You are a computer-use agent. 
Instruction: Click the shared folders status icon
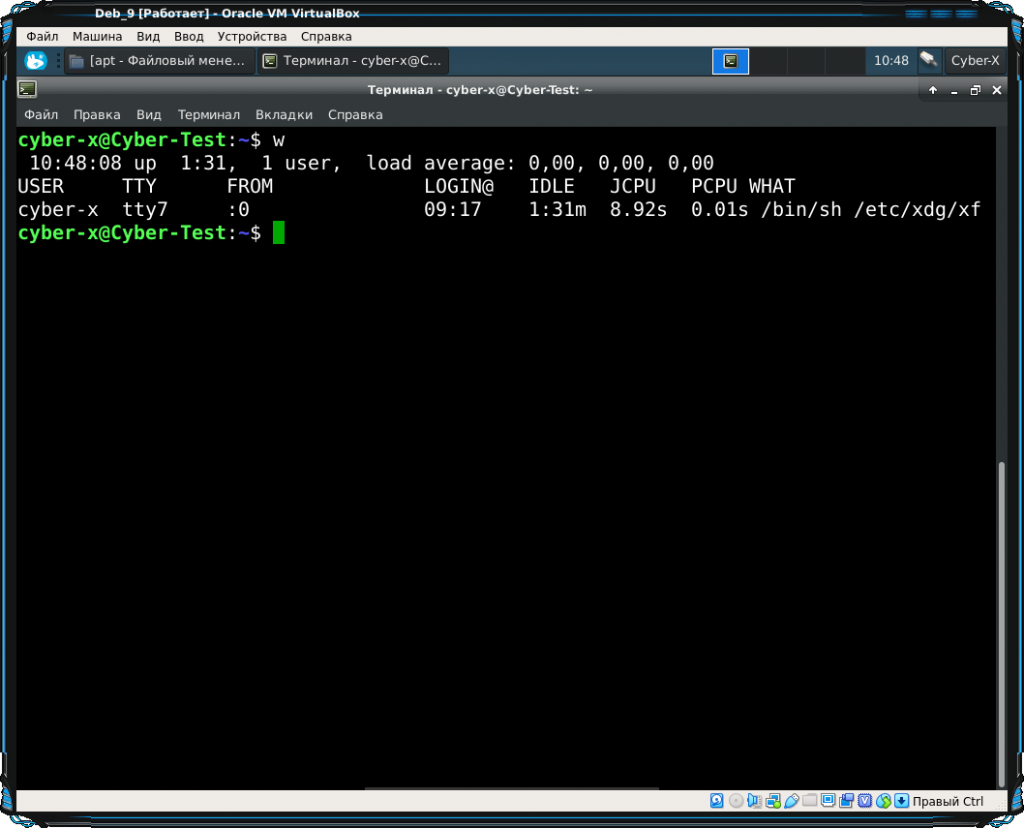point(809,801)
